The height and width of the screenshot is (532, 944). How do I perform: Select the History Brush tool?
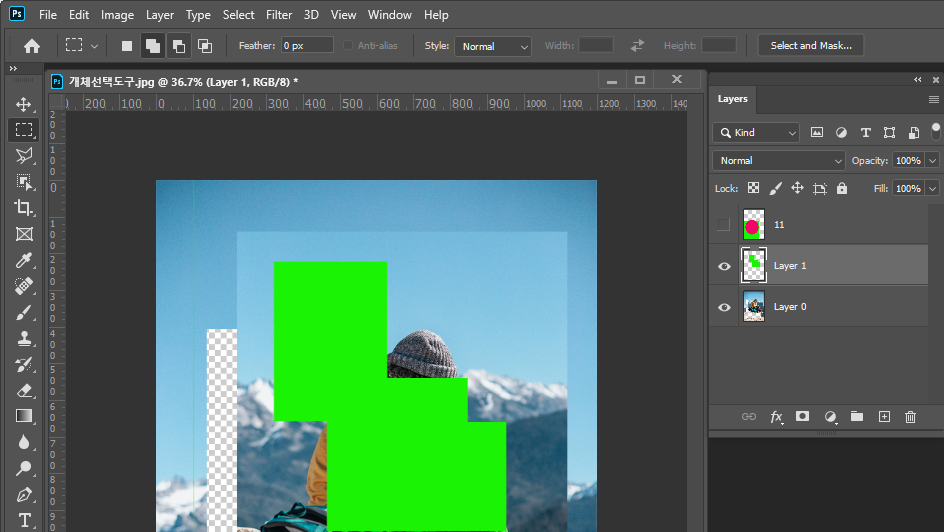tap(23, 364)
